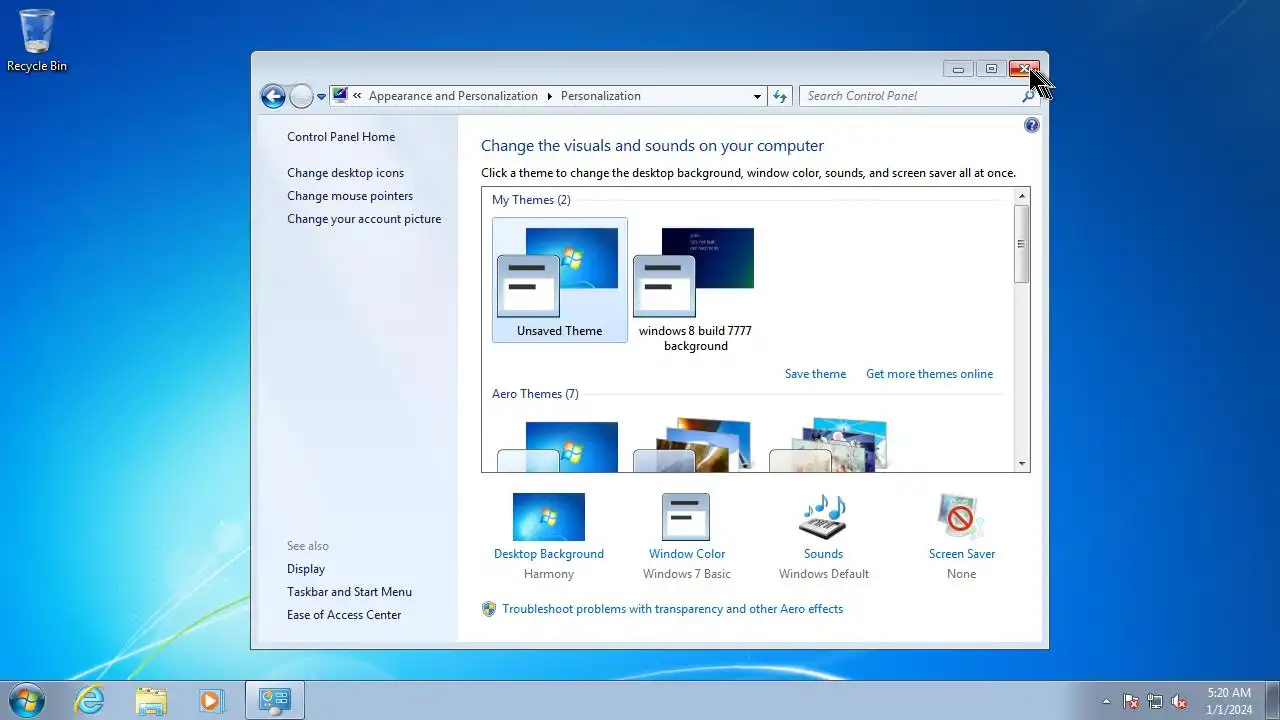
Task: Click Troubleshoot problems with transparency link
Action: [x=672, y=609]
